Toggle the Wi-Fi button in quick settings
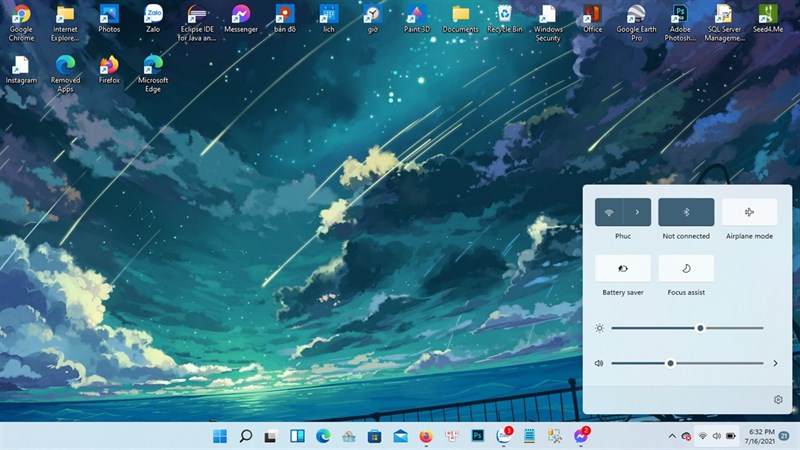The width and height of the screenshot is (800, 450). pos(609,212)
